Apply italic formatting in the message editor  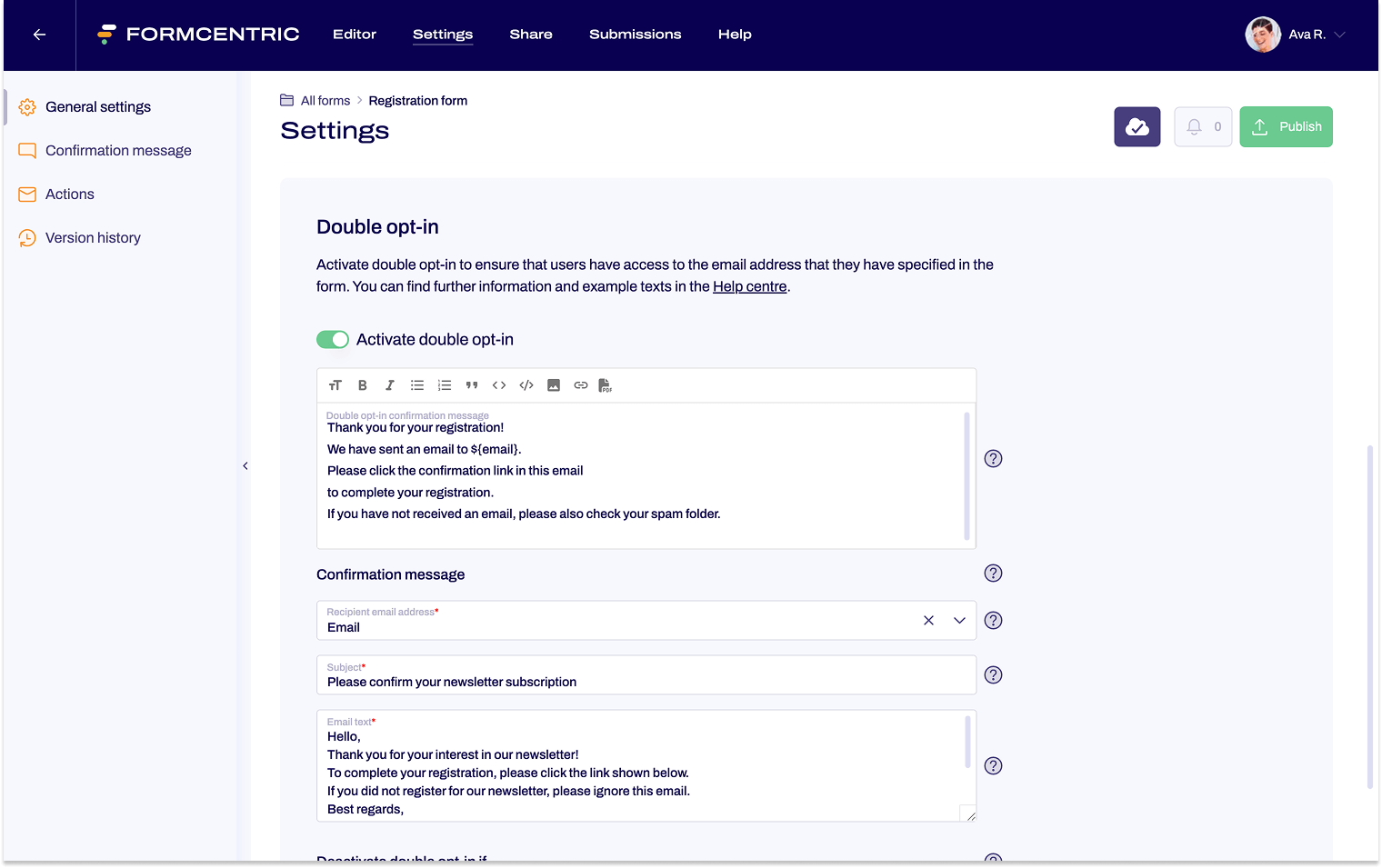390,384
